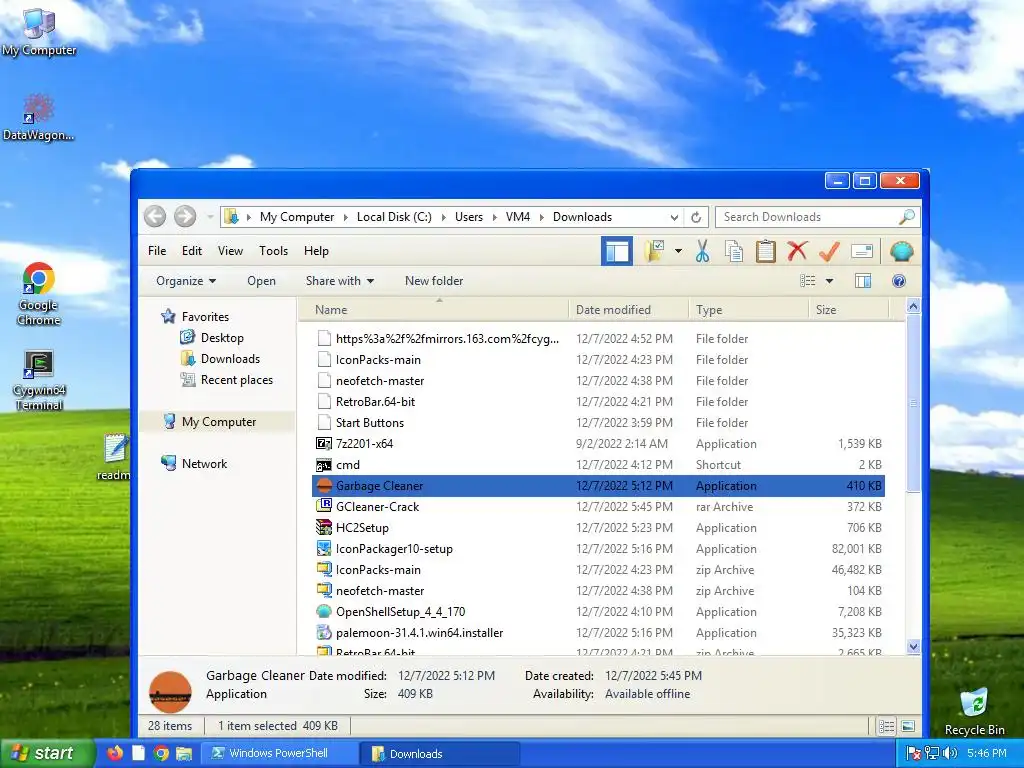This screenshot has height=768, width=1024.
Task: Select the DataWagon desktop shortcut
Action: [x=39, y=118]
